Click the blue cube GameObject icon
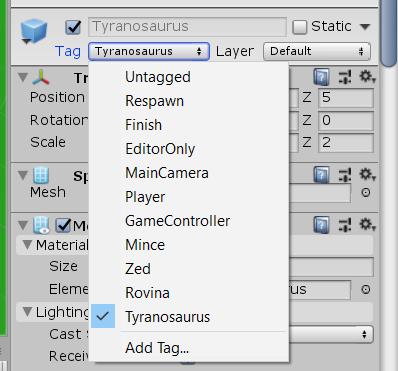 33,31
